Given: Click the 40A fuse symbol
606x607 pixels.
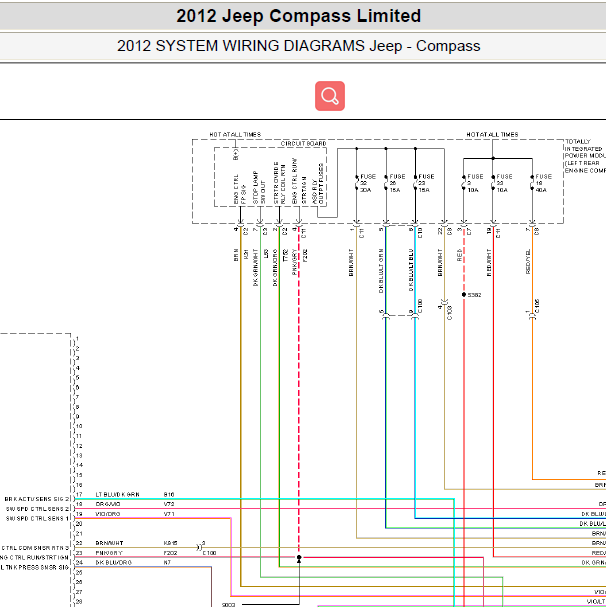Looking at the screenshot, I should (532, 183).
